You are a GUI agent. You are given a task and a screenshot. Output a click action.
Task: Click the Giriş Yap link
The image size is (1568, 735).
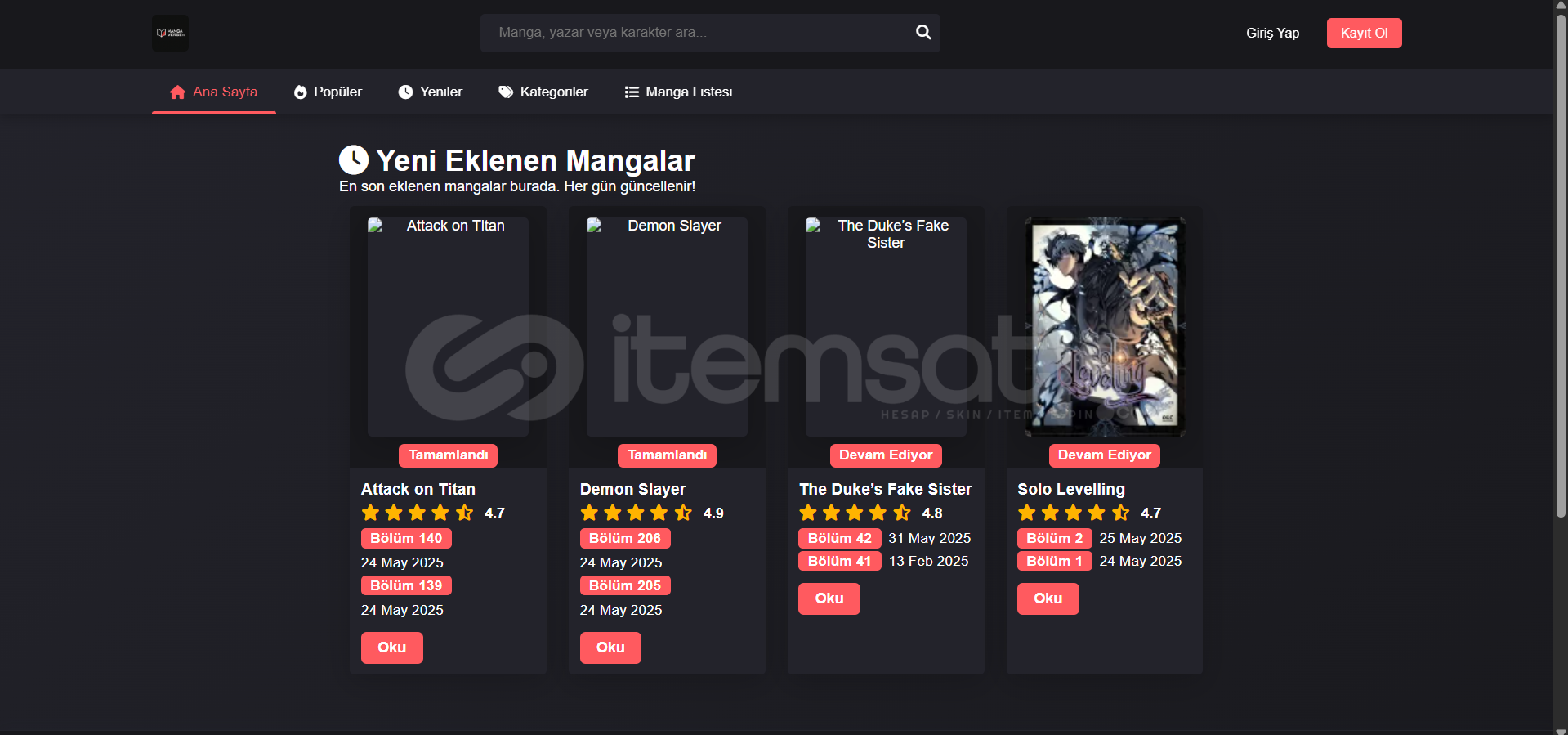coord(1272,33)
